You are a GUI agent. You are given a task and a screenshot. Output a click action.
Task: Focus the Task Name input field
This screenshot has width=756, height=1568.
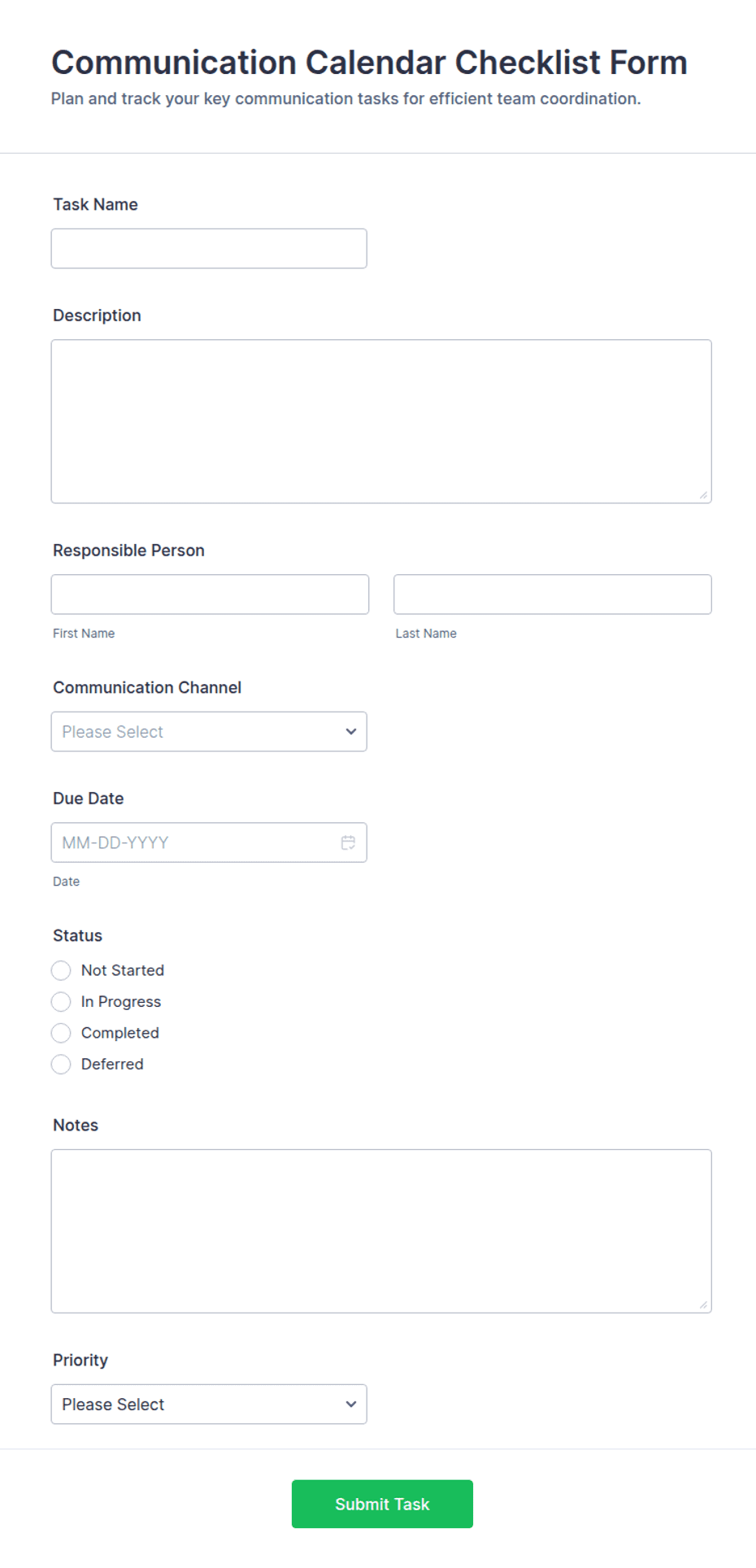(x=209, y=248)
